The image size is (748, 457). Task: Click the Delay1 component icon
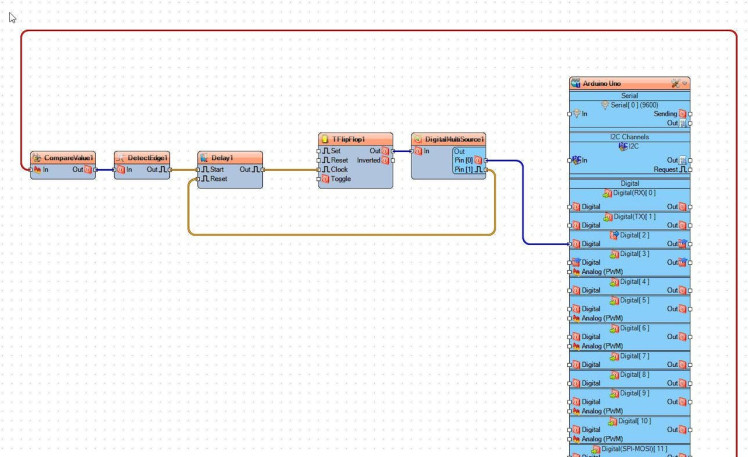[204, 158]
